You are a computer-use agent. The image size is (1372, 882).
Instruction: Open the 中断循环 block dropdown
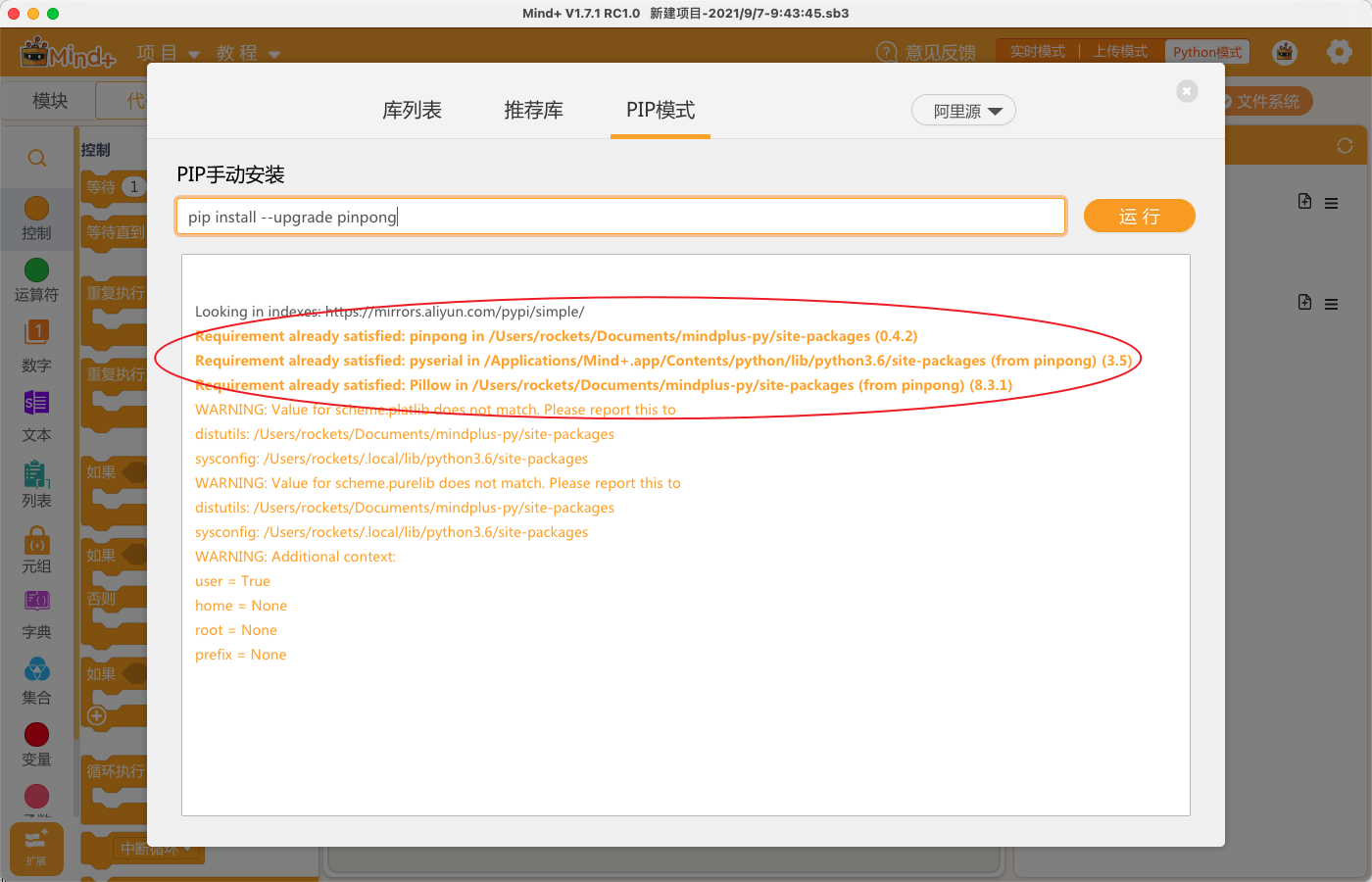click(187, 849)
